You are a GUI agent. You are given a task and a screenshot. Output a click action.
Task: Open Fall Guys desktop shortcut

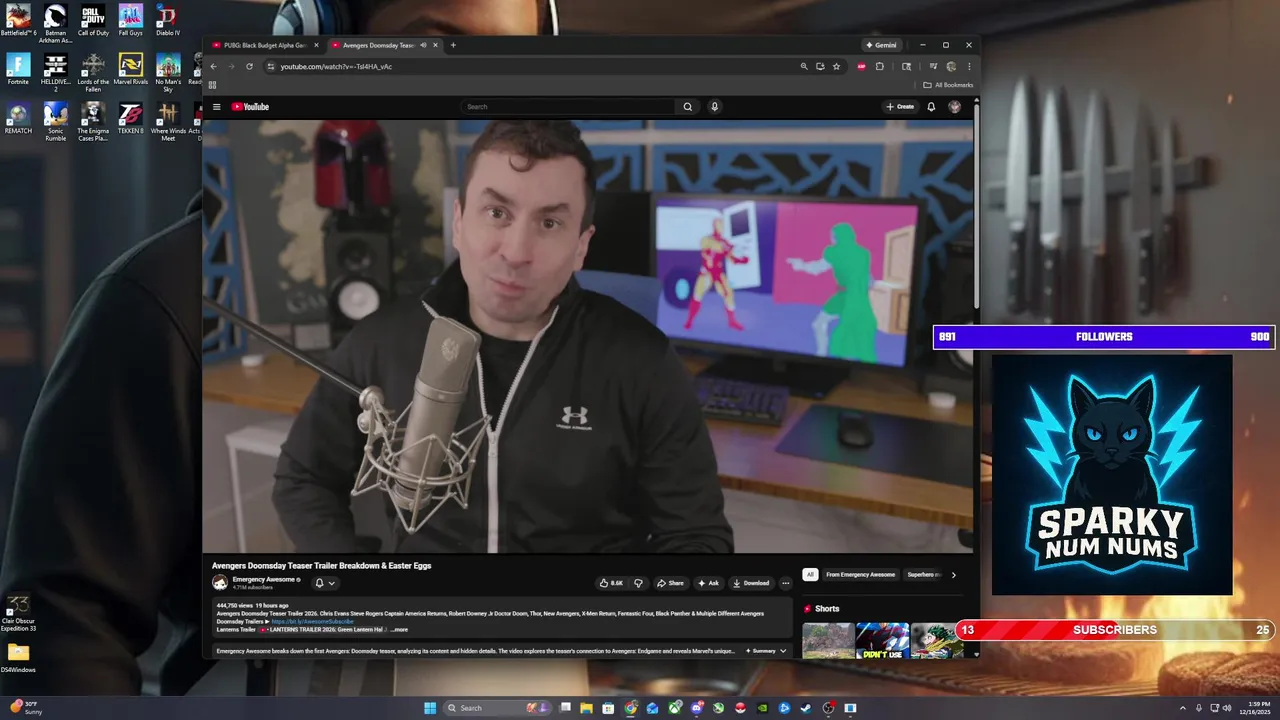point(131,21)
